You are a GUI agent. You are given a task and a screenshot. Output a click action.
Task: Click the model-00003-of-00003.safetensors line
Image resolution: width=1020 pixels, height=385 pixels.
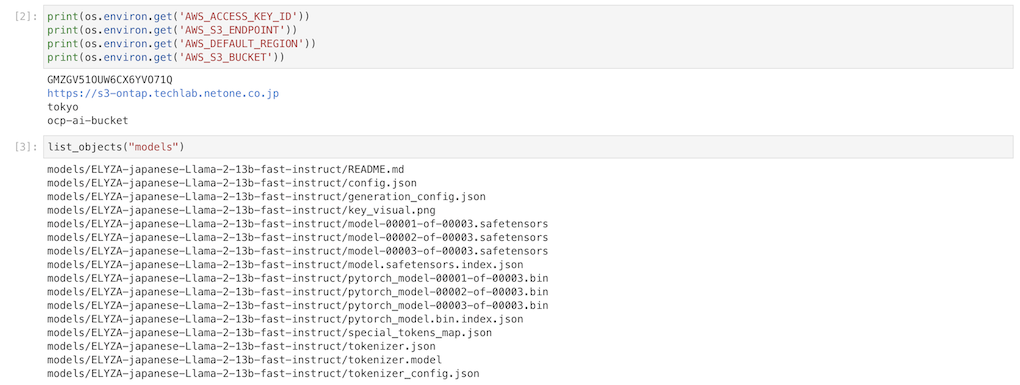point(297,251)
